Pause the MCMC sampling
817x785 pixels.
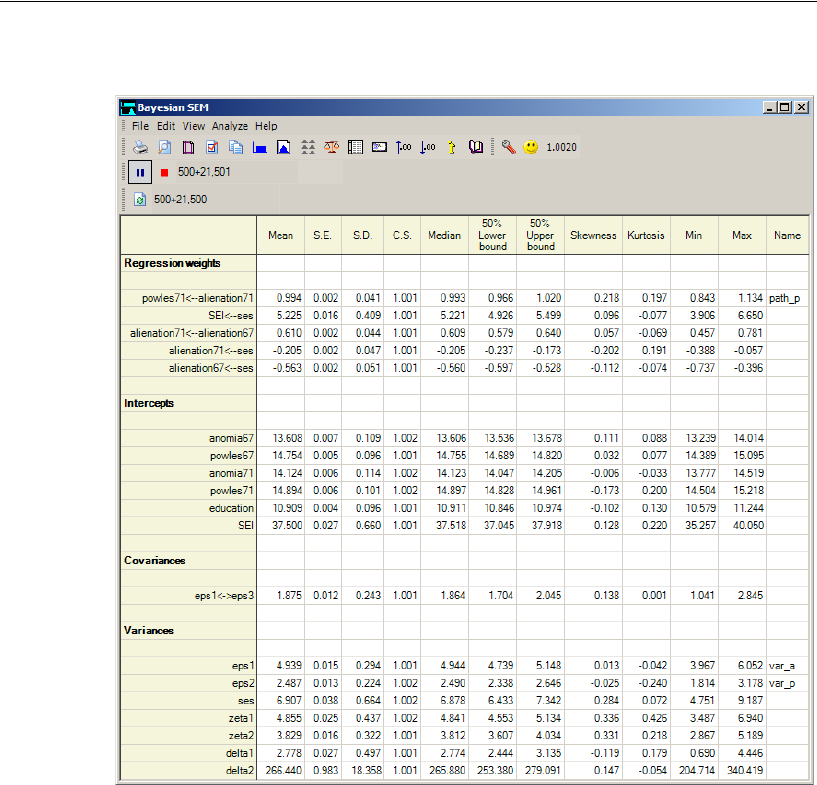[x=140, y=172]
